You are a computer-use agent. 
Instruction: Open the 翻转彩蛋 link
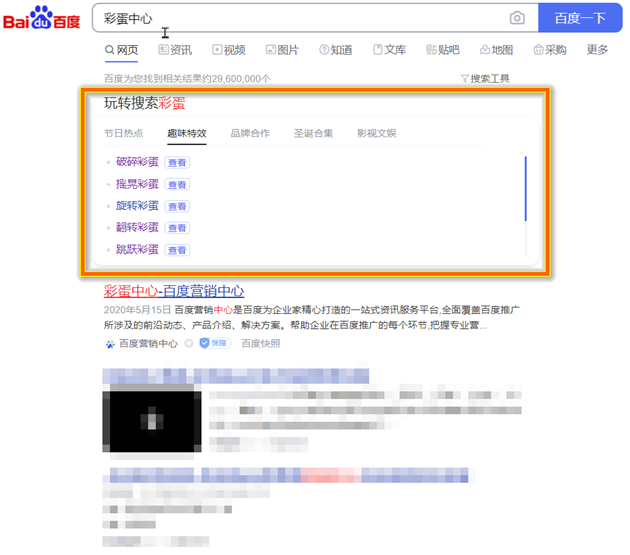click(137, 227)
